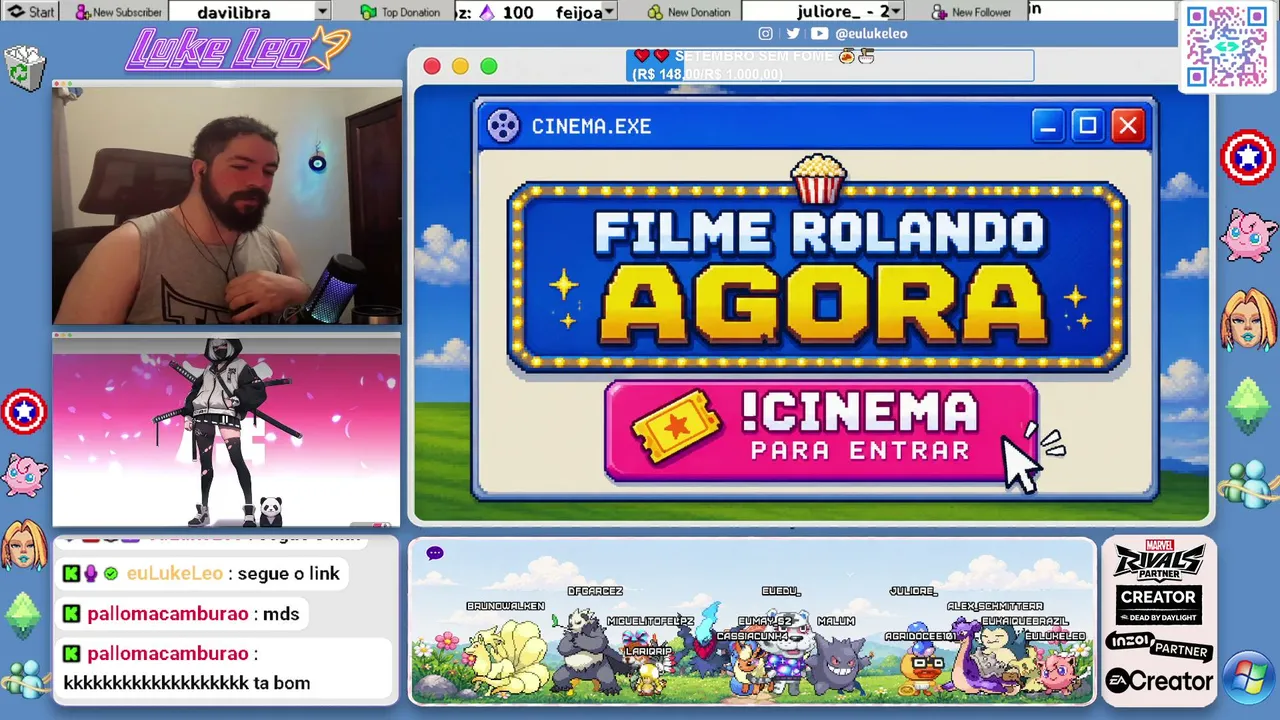Select the webcam feed window

227,204
